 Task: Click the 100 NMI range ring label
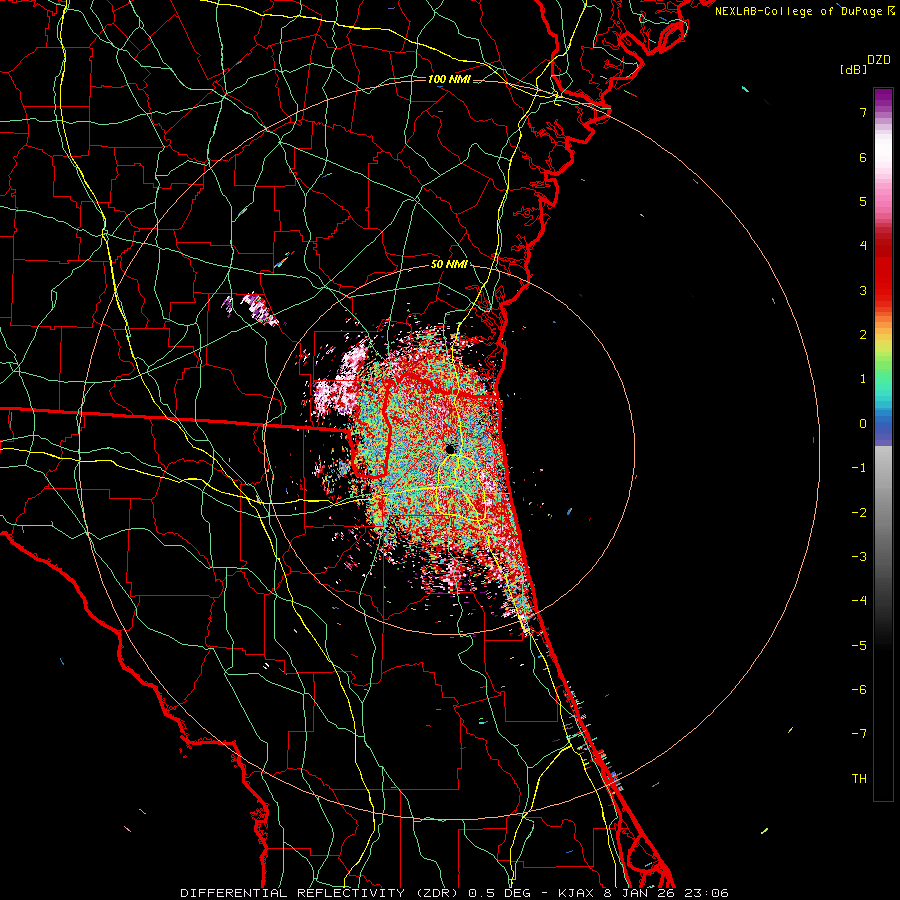[449, 79]
